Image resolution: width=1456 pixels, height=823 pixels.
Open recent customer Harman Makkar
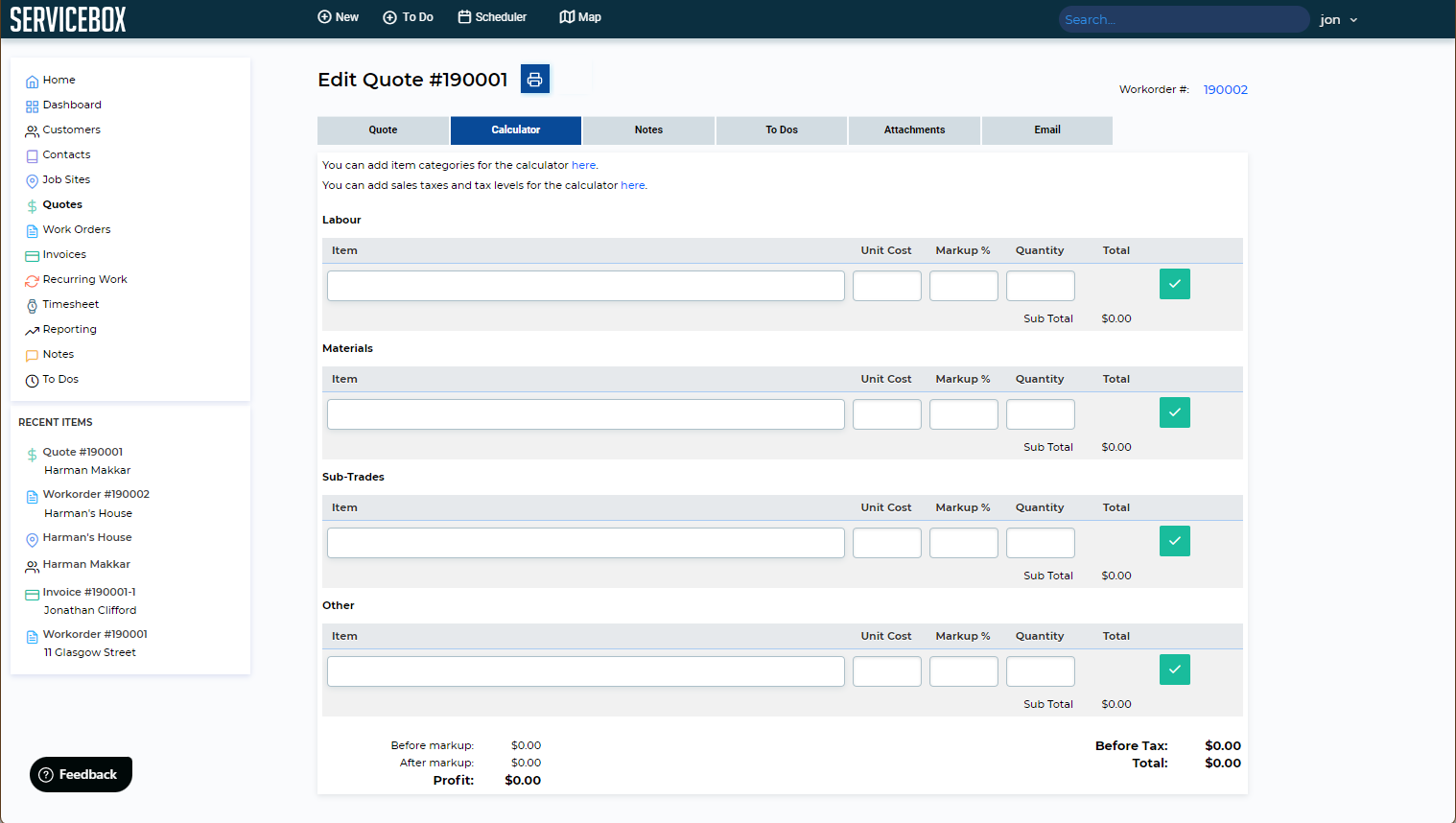[86, 564]
